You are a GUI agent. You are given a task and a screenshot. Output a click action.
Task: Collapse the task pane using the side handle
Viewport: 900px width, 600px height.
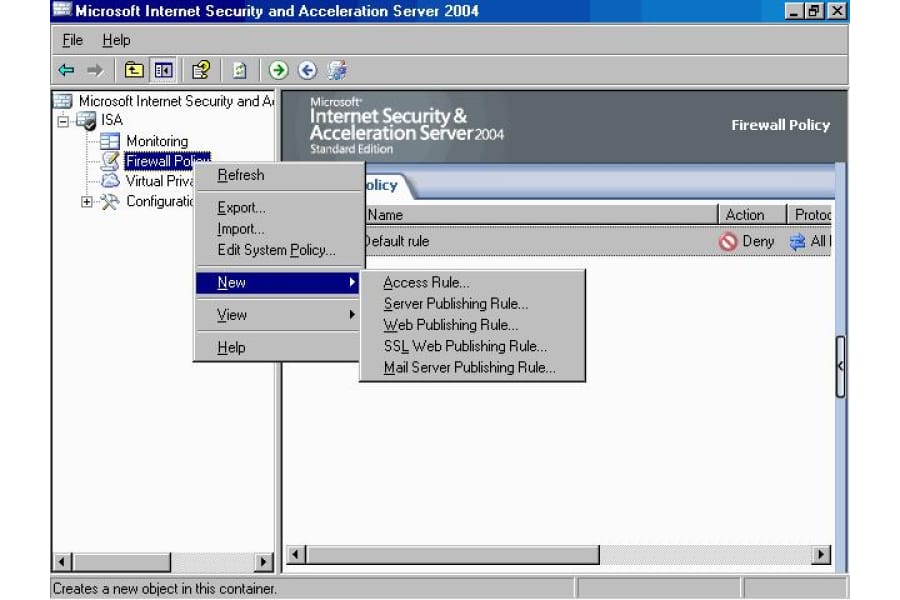coord(840,366)
